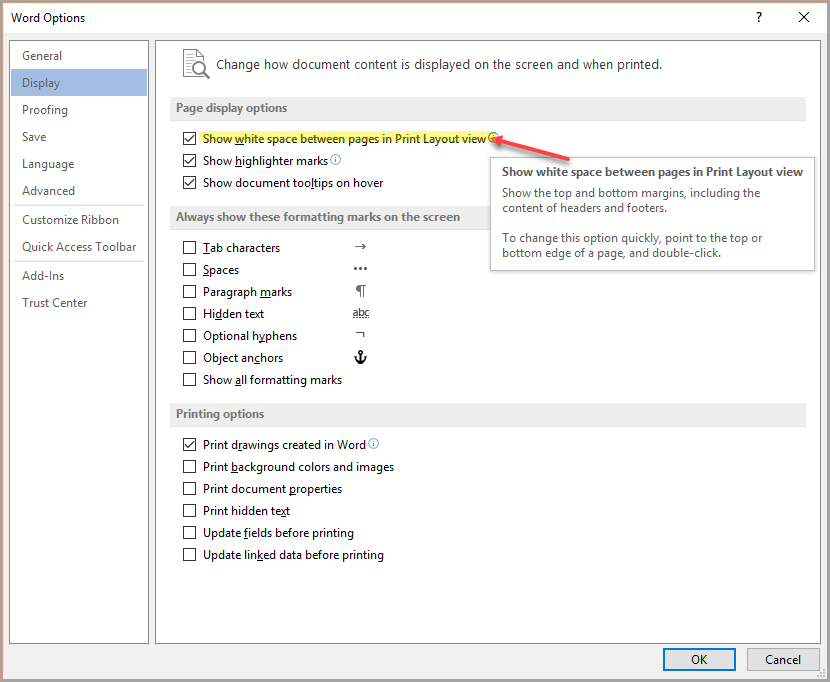Enable the Paragraph marks checkbox
Viewport: 830px width, 682px height.
[x=190, y=292]
